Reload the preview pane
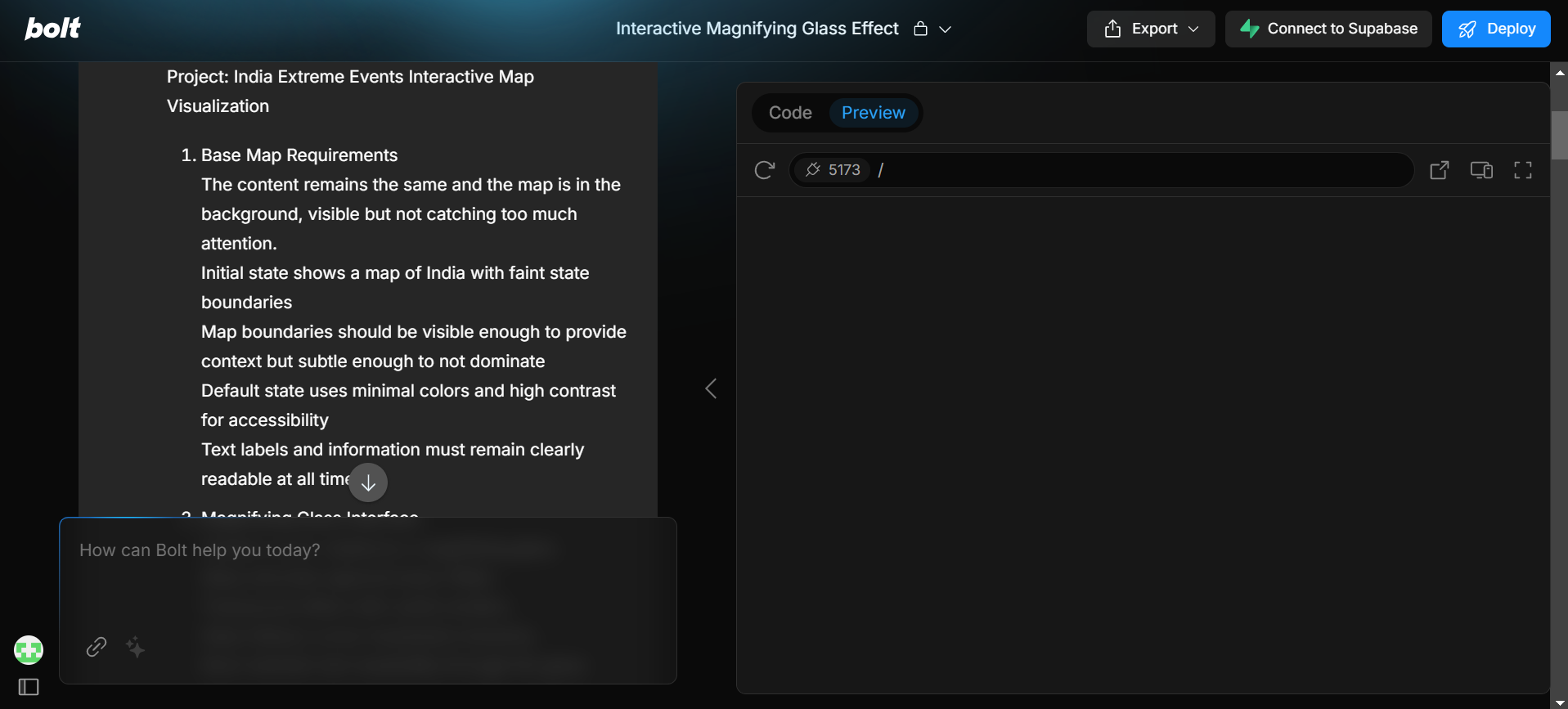1568x709 pixels. [764, 170]
